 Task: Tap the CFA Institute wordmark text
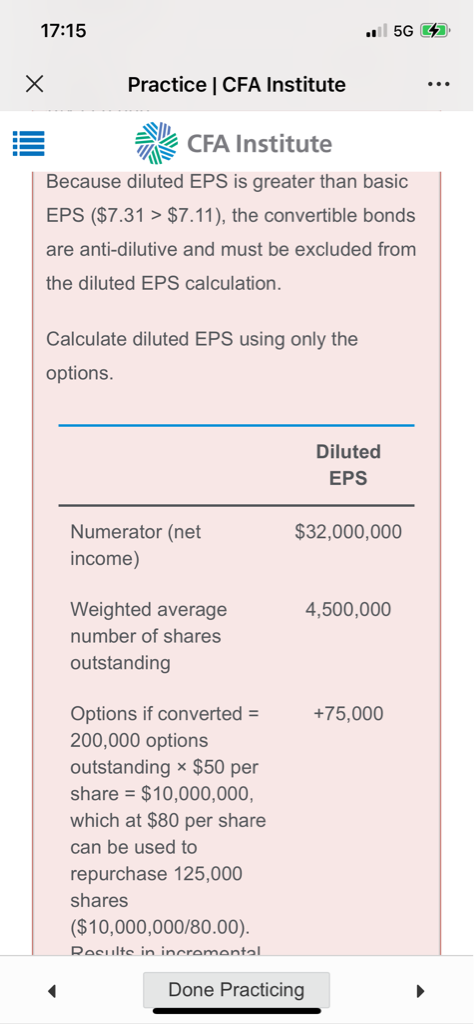260,144
